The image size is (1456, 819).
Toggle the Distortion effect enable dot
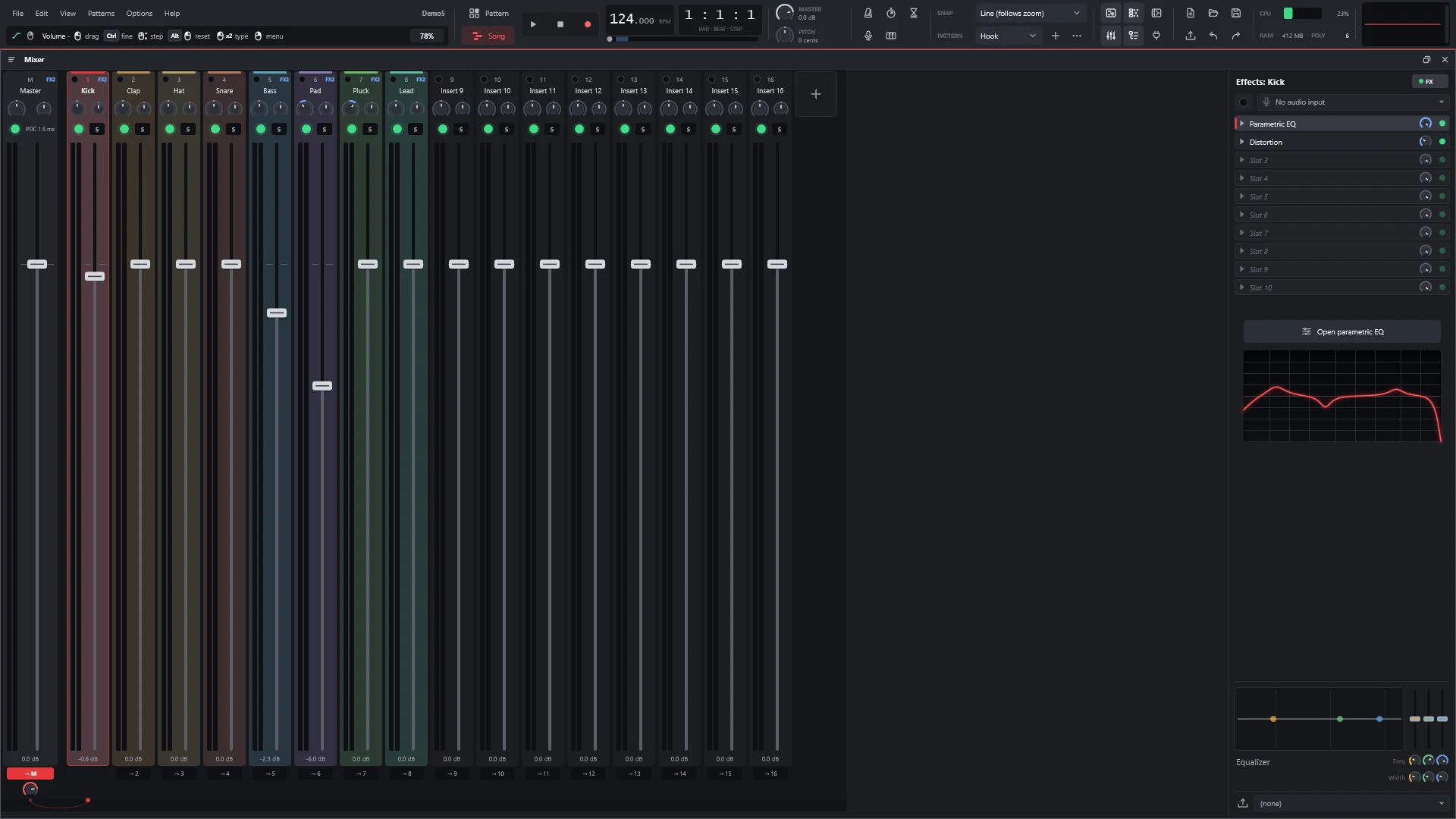pos(1442,142)
